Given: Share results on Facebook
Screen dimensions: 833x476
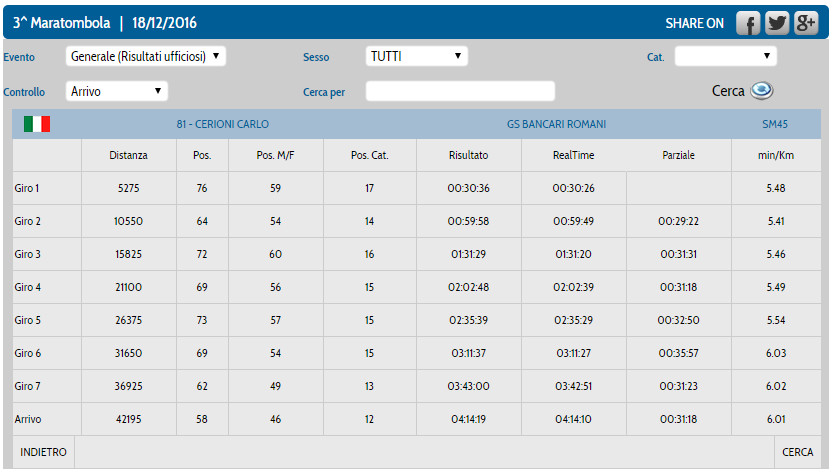Looking at the screenshot, I should point(749,24).
